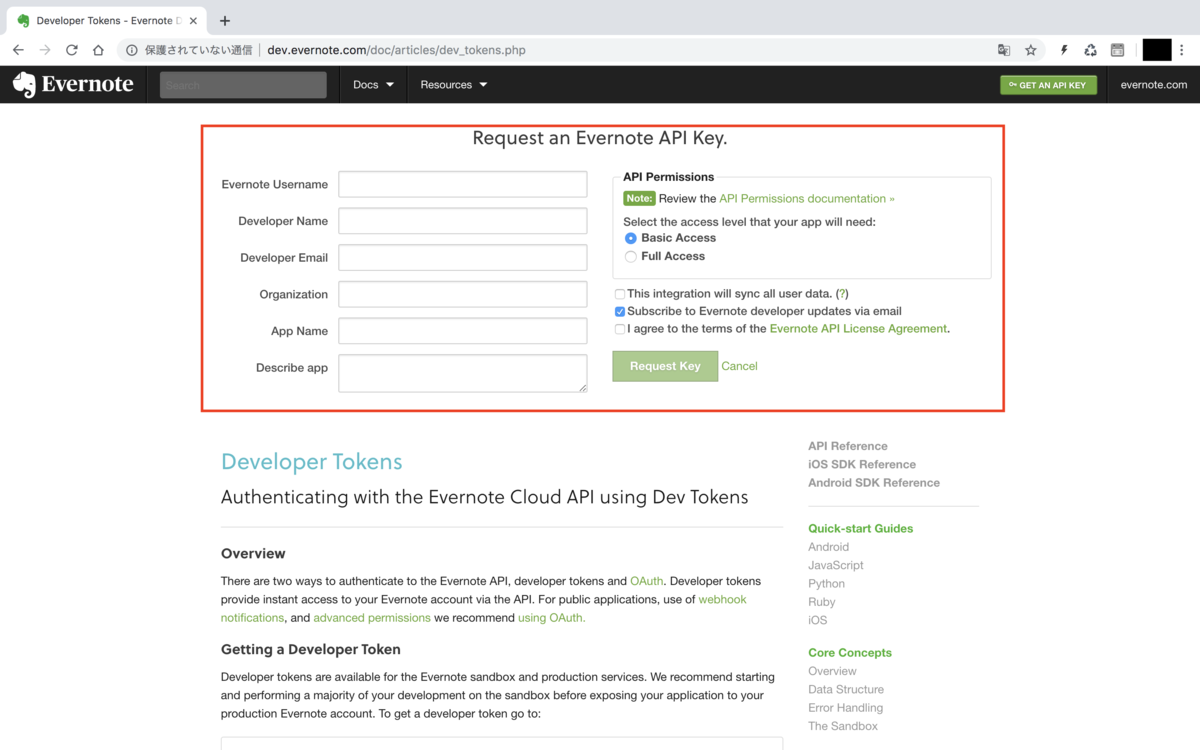Focus the Evernote Username field

tap(463, 184)
